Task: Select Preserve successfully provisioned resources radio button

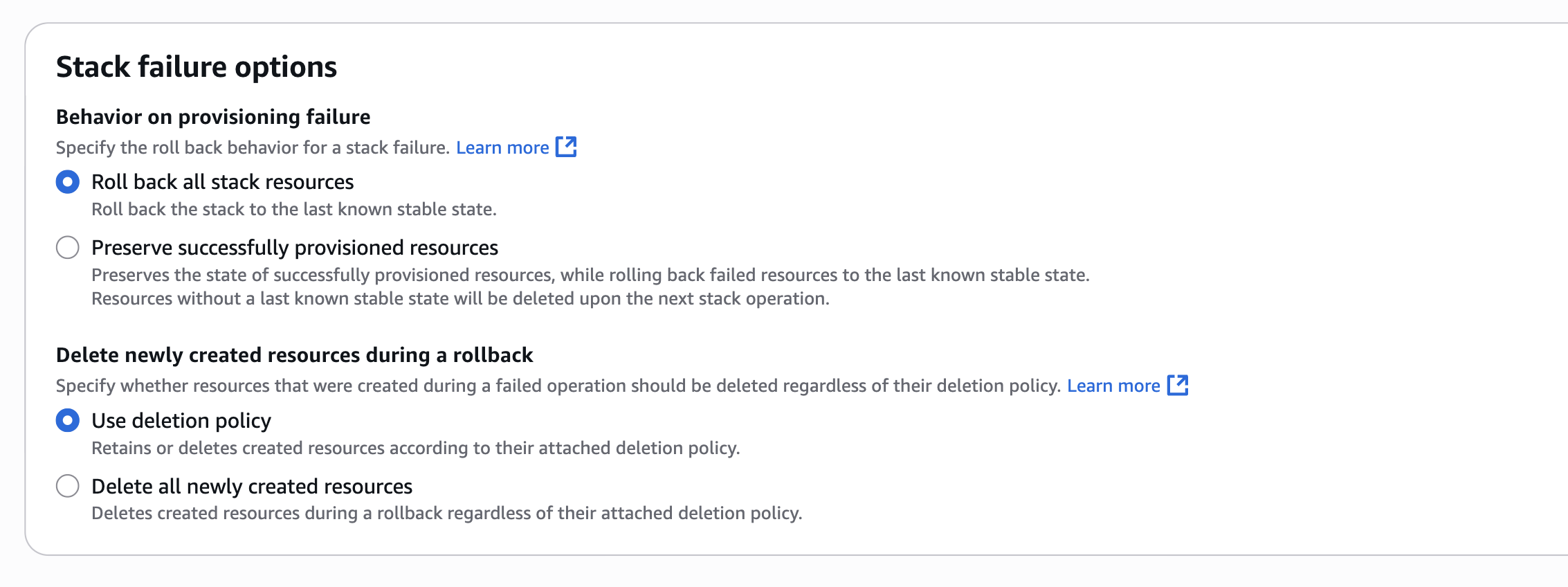Action: 68,247
